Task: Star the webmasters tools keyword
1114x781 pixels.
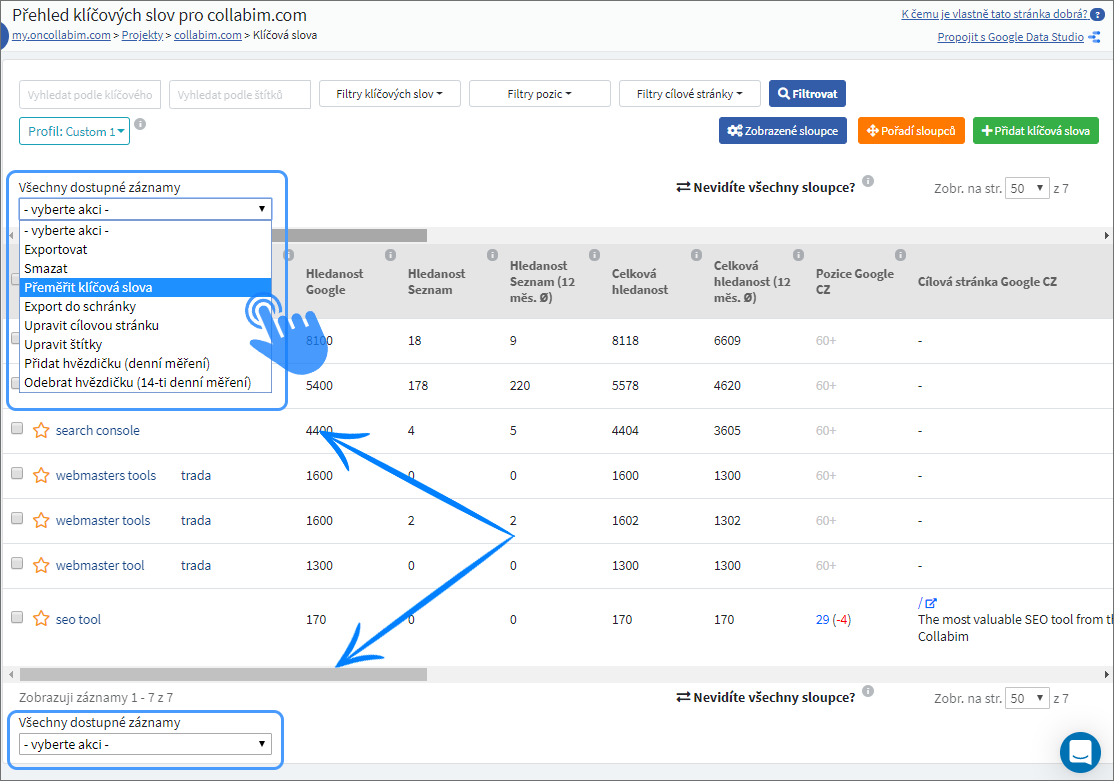Action: [41, 475]
